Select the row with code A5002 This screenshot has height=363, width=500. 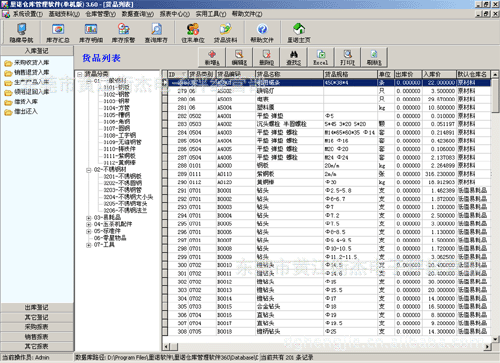(x=329, y=91)
